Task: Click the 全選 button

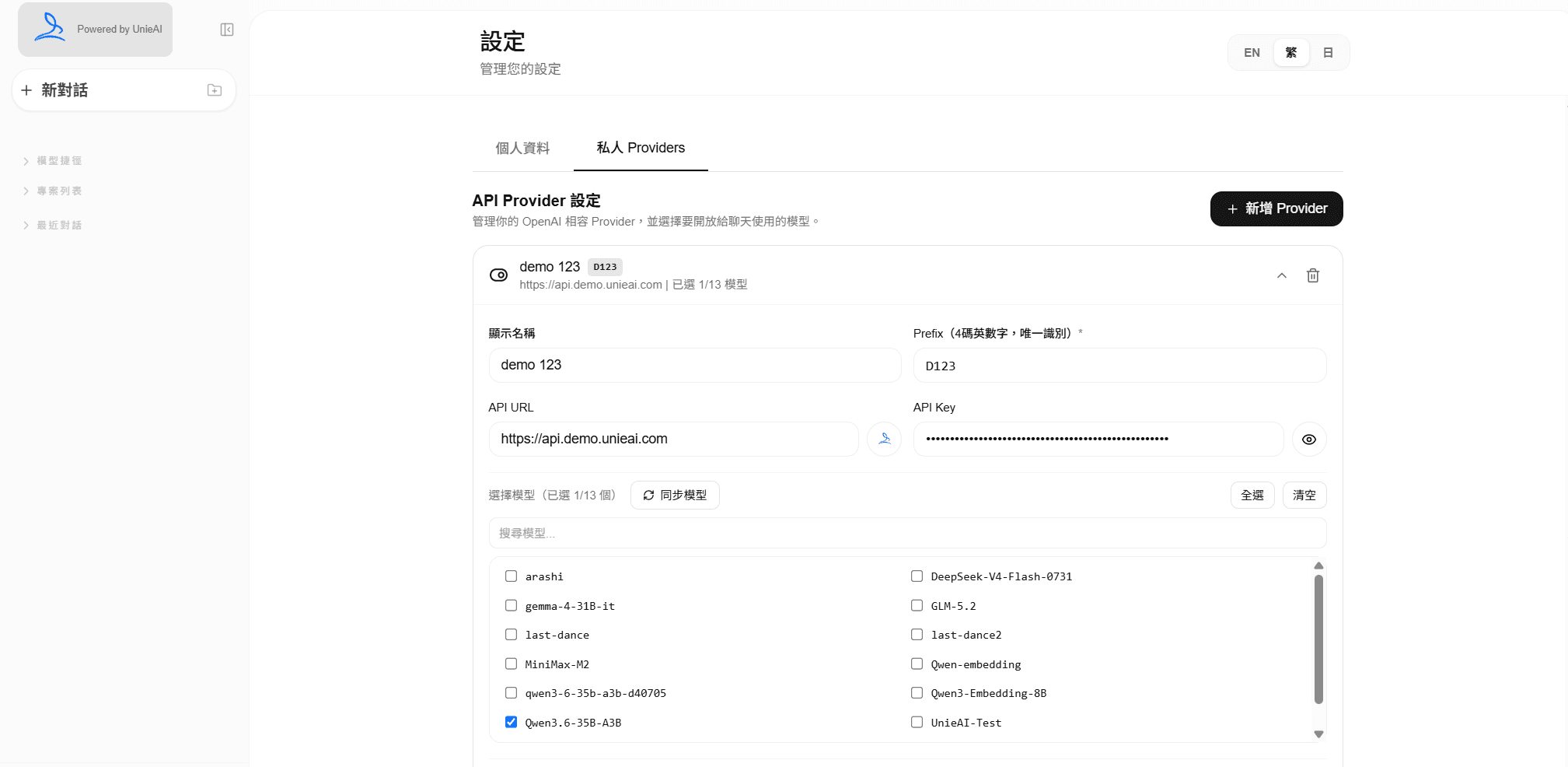Action: [x=1252, y=496]
